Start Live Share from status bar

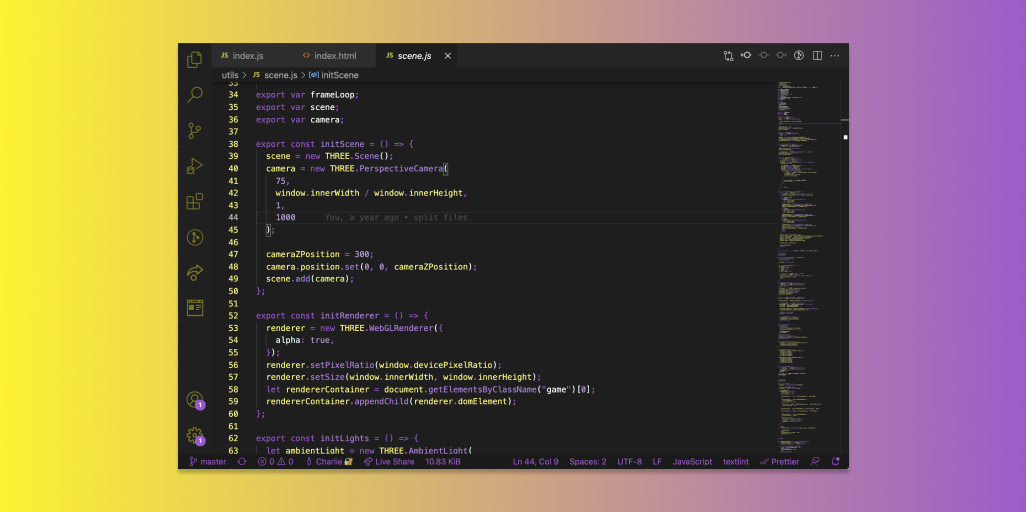point(389,462)
